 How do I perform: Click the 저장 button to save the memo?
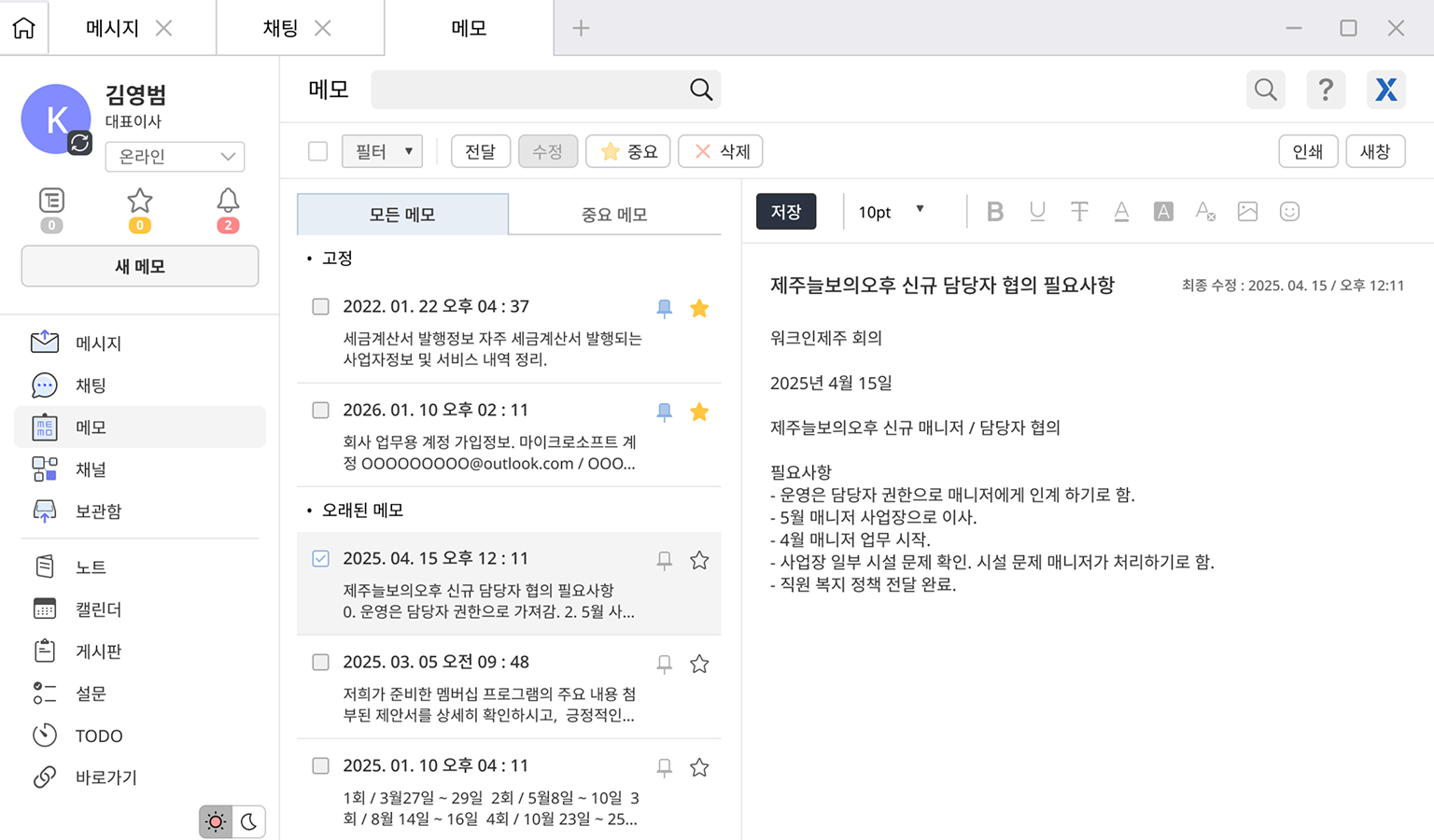tap(785, 211)
